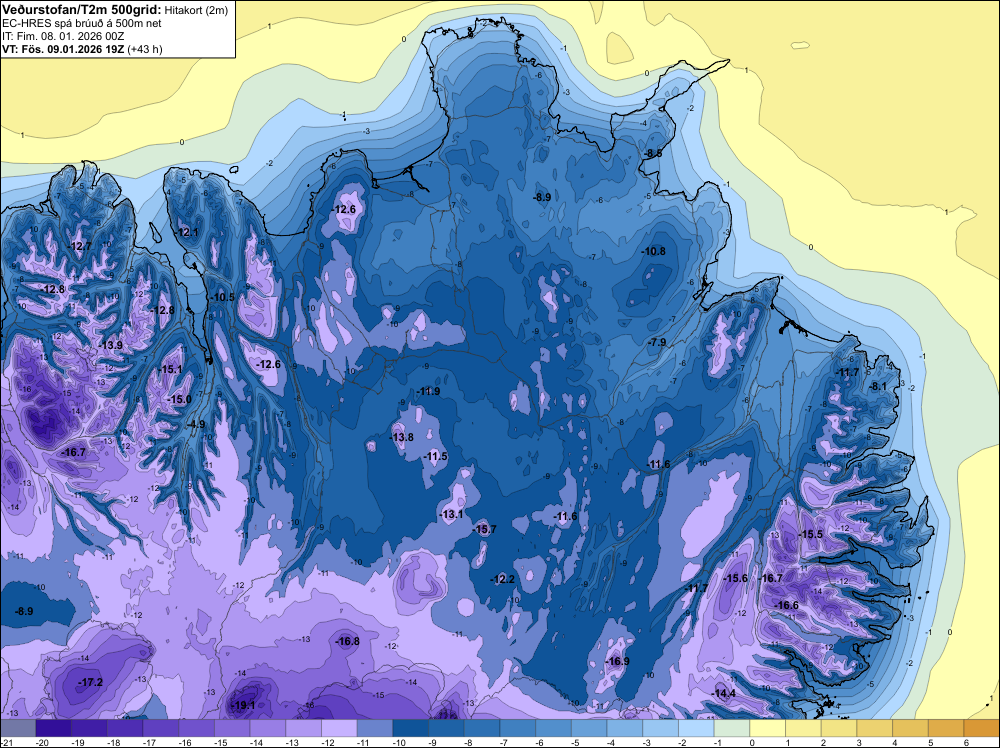This screenshot has width=1000, height=748.
Task: Click the bold -11.9 temperature value
Action: tap(427, 391)
